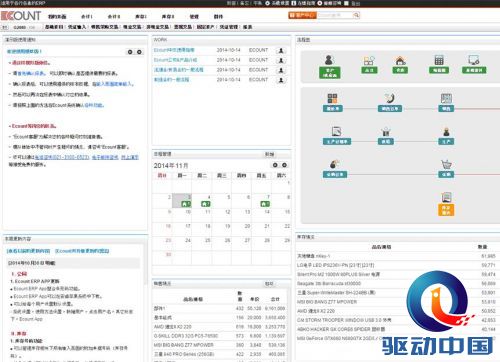Open the computer monitor icon in flowchart
The image size is (500, 362).
[474, 60]
